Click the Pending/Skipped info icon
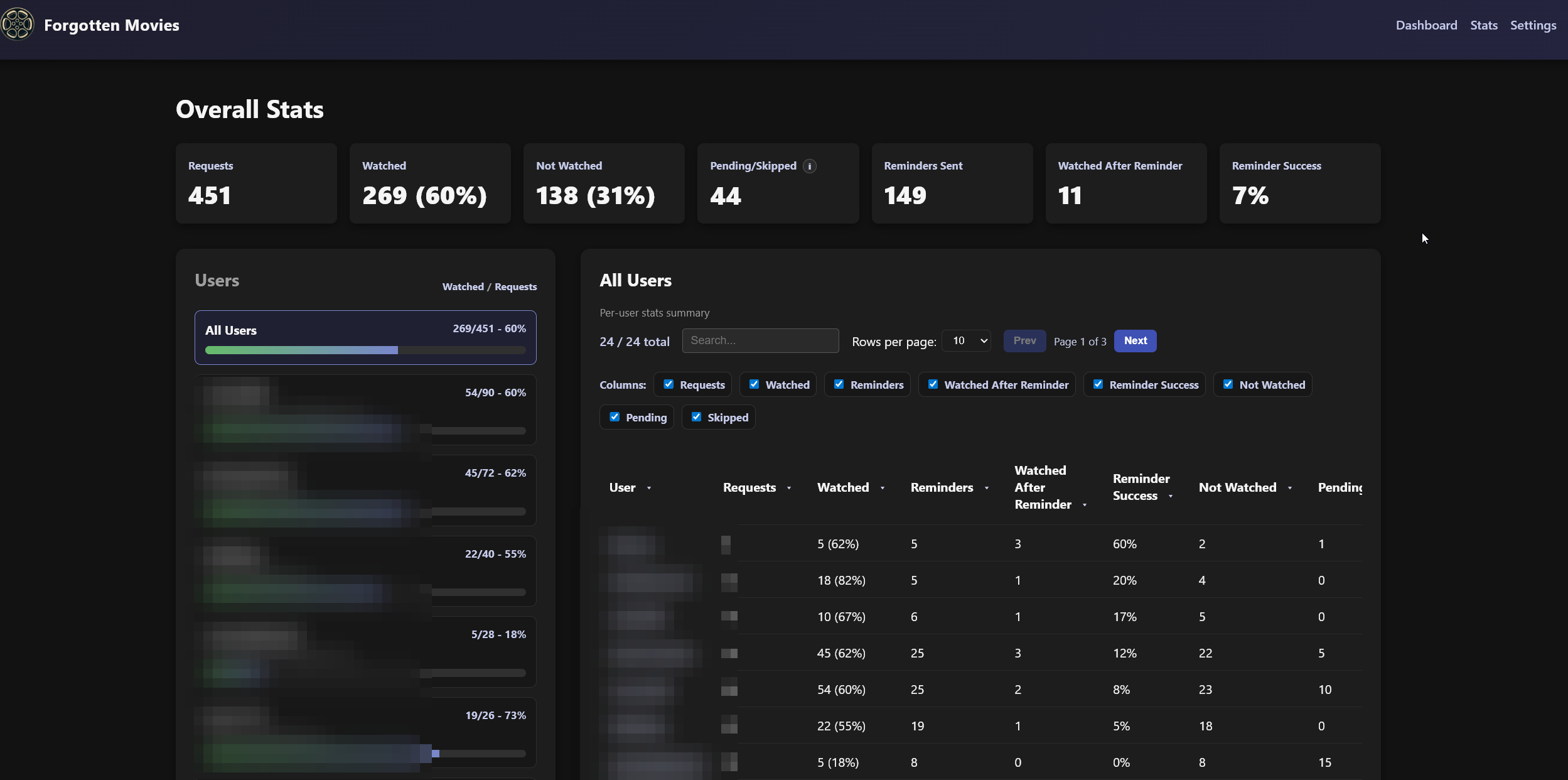 click(810, 166)
